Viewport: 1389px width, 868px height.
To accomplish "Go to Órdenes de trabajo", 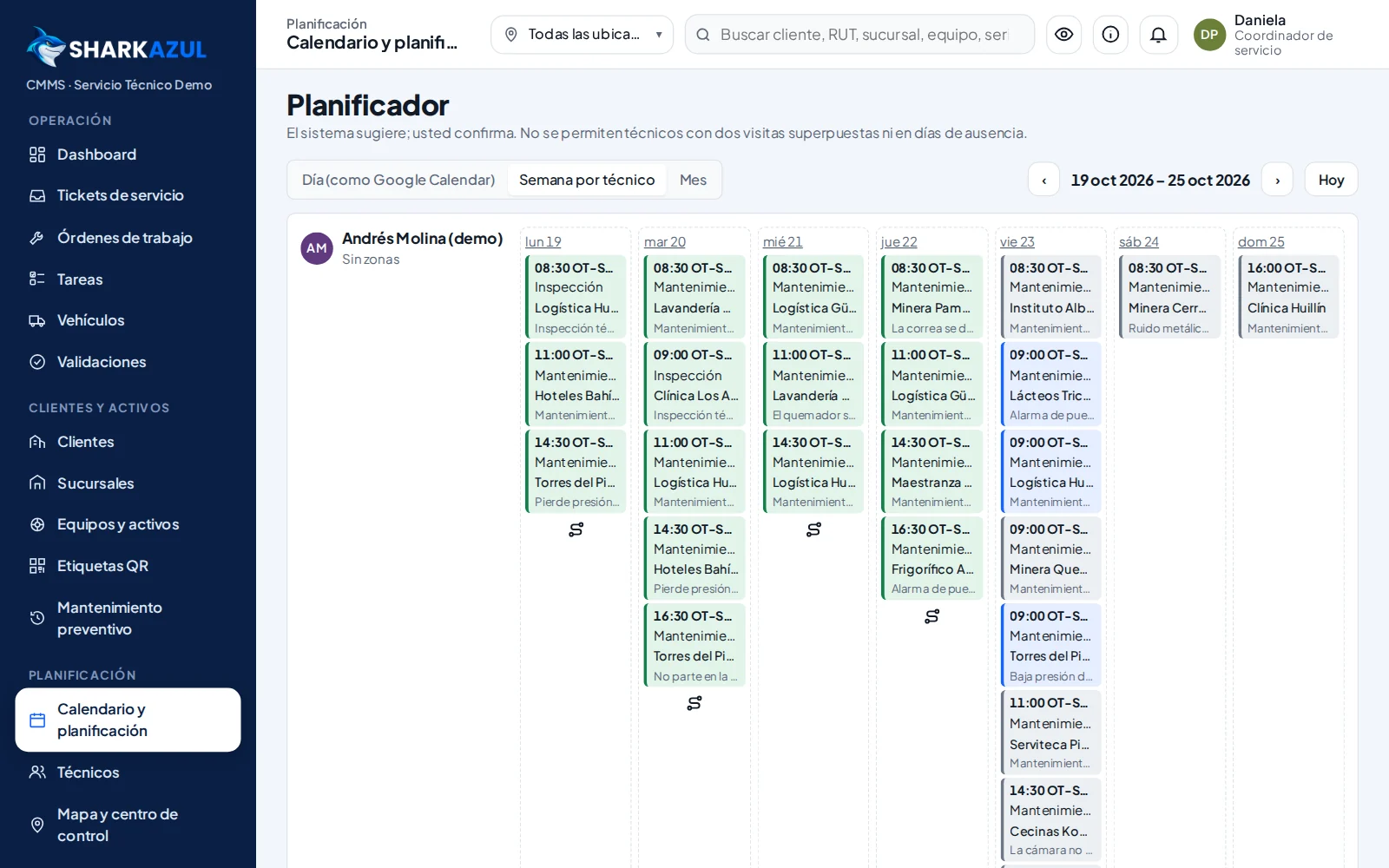I will click(128, 238).
